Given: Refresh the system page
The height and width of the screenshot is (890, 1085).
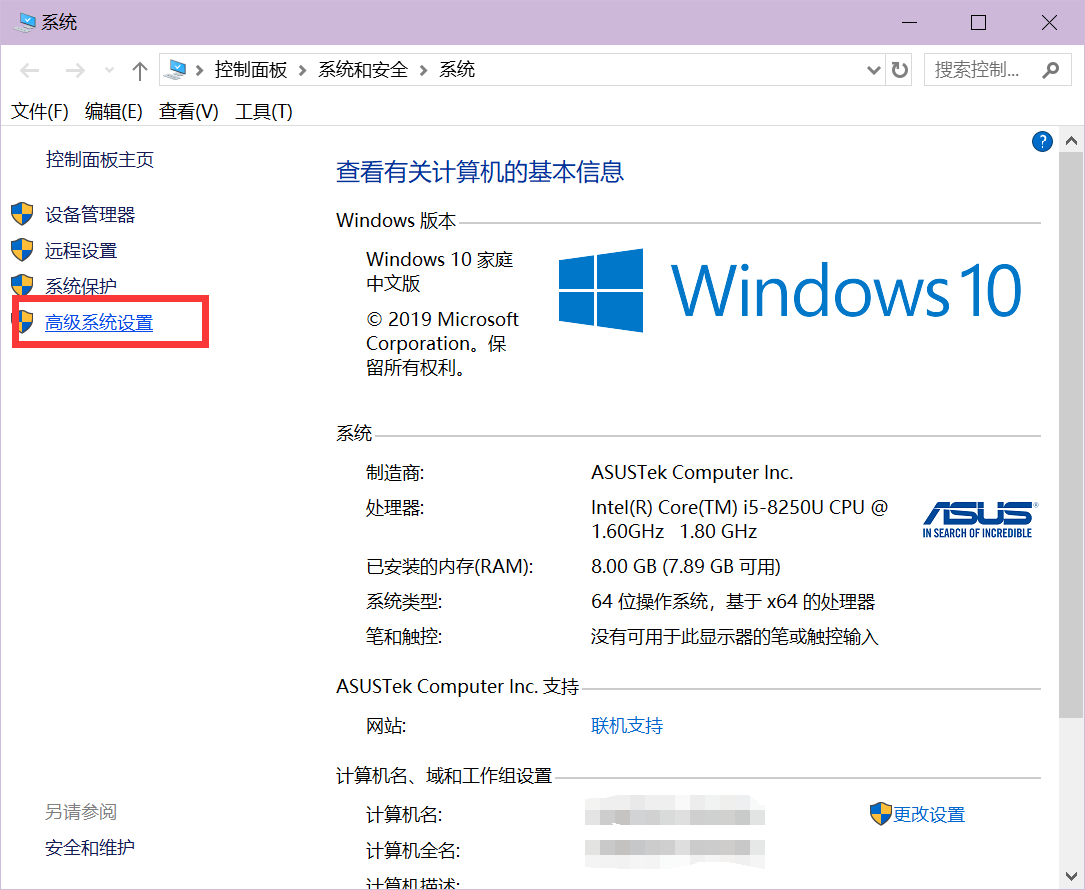Looking at the screenshot, I should 900,70.
